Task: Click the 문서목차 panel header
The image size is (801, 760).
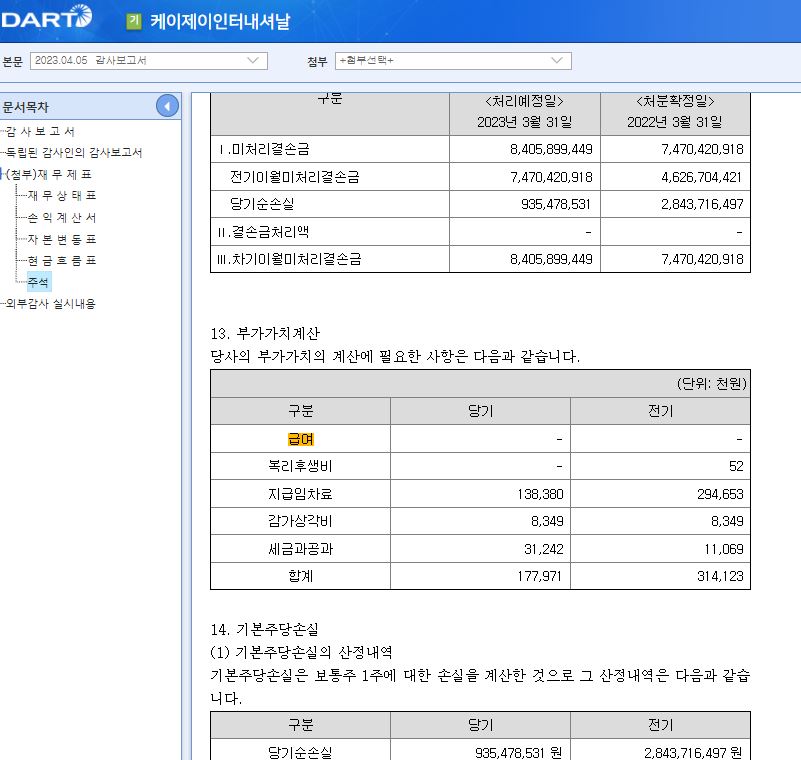Action: click(x=26, y=107)
